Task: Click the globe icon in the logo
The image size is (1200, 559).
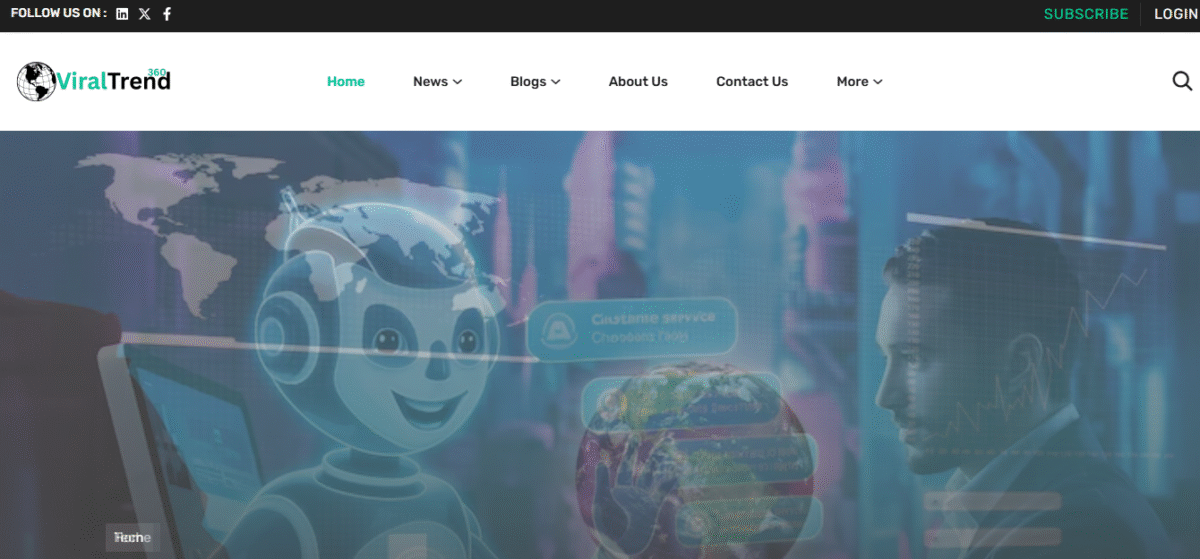Action: point(36,81)
